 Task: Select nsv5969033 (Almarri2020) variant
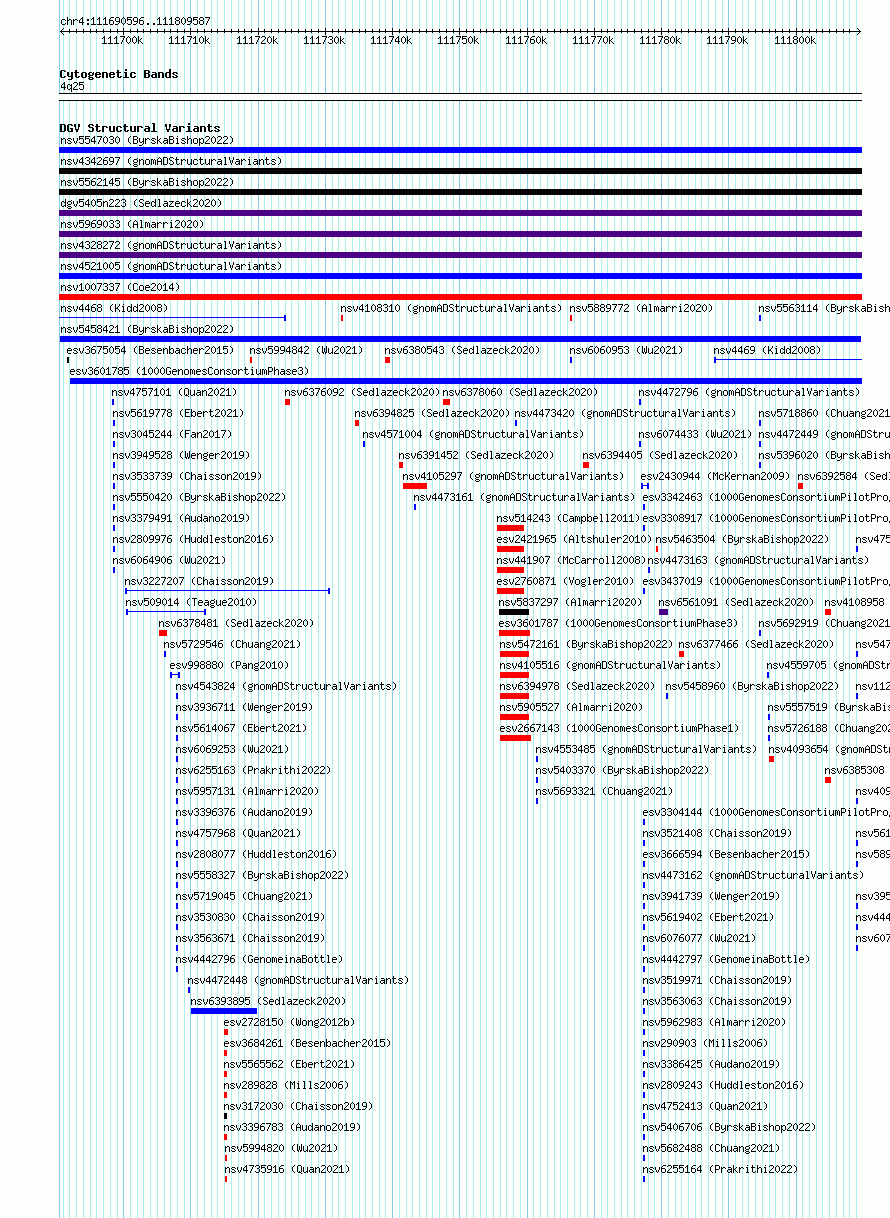pyautogui.click(x=131, y=224)
